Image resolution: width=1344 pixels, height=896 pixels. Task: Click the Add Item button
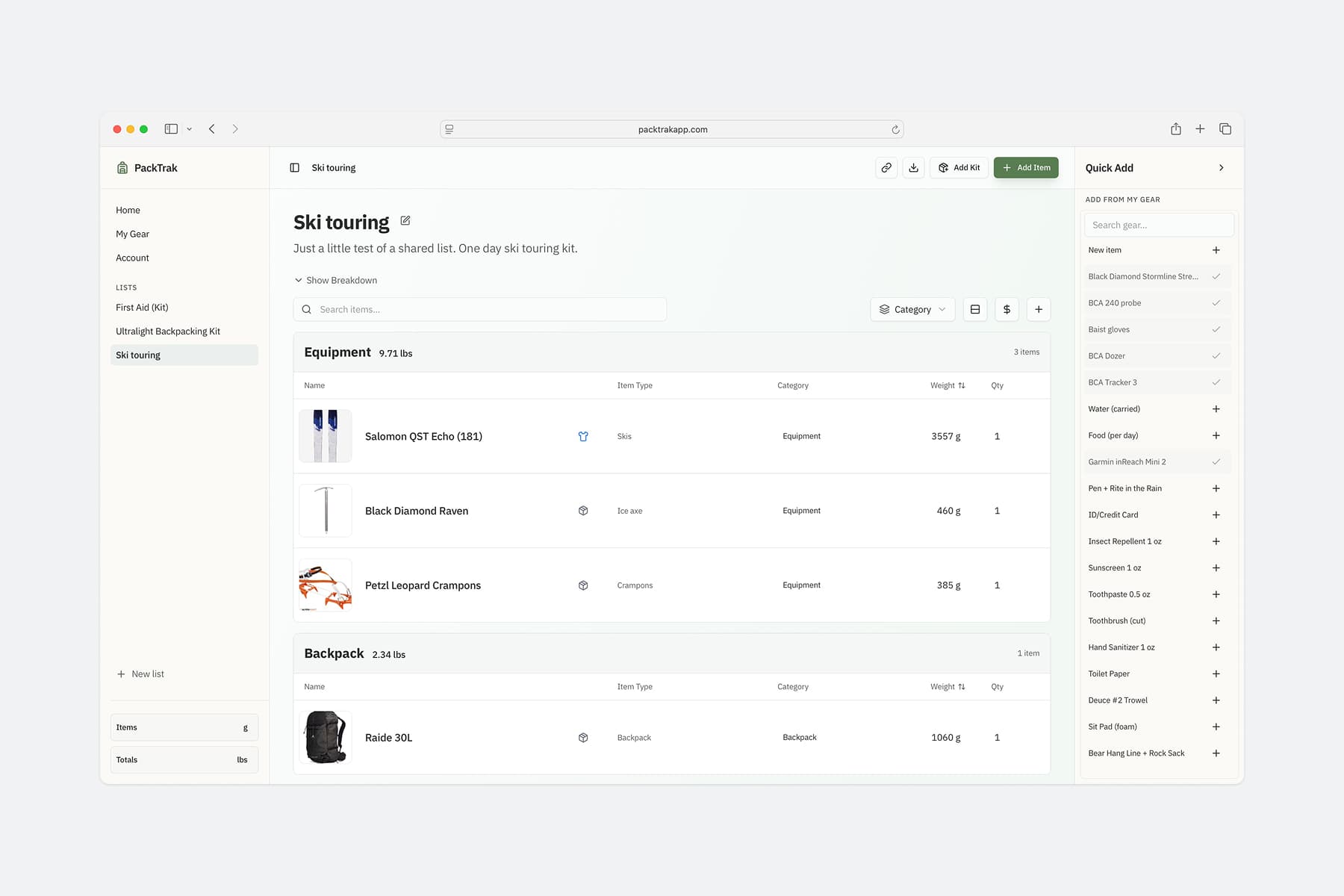(x=1026, y=167)
